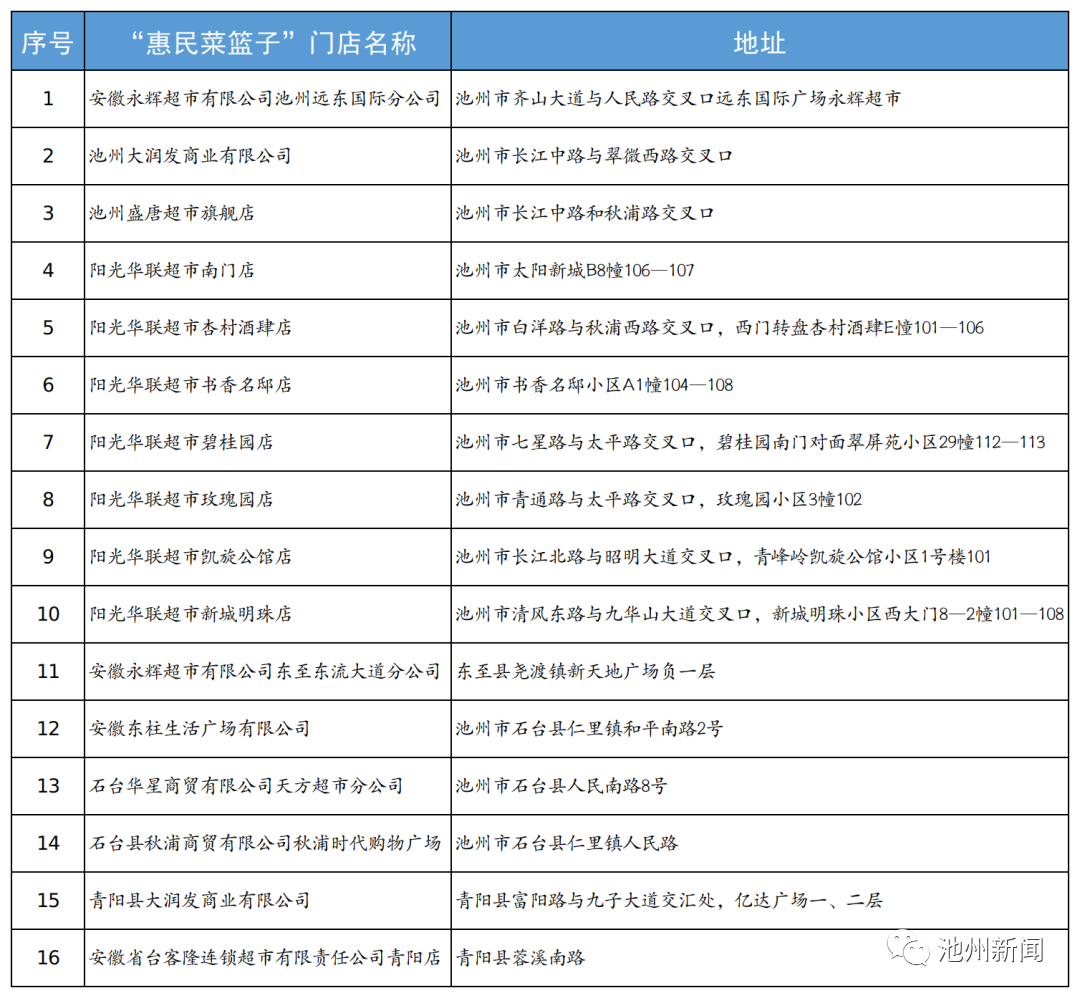
Task: Select address starting '池州市清风东路与九华山大道交叉口'
Action: coord(760,613)
